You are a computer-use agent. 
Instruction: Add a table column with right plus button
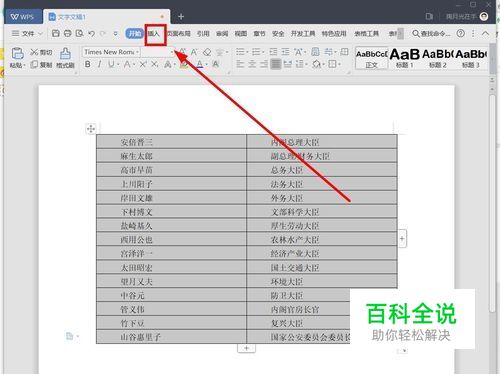pos(402,239)
